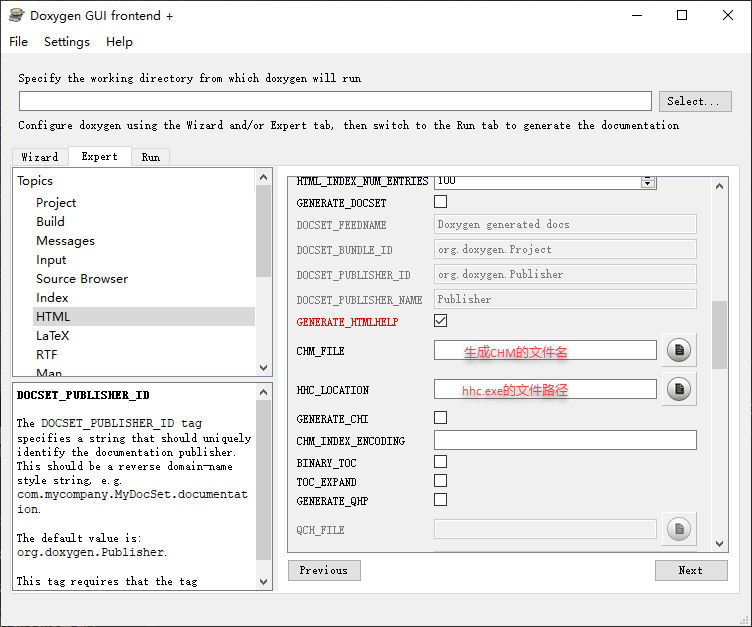Click the help panel scroll-down arrow

pyautogui.click(x=263, y=582)
